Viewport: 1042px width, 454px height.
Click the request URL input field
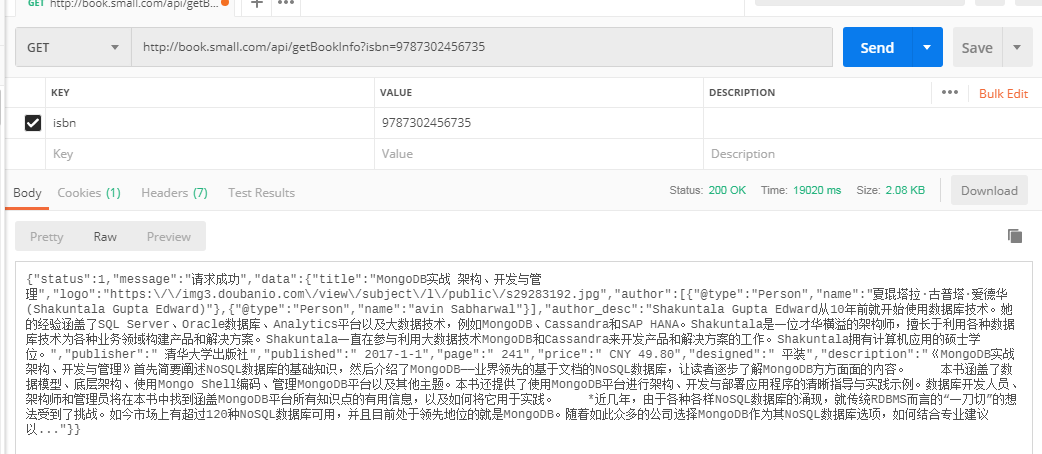tap(481, 47)
